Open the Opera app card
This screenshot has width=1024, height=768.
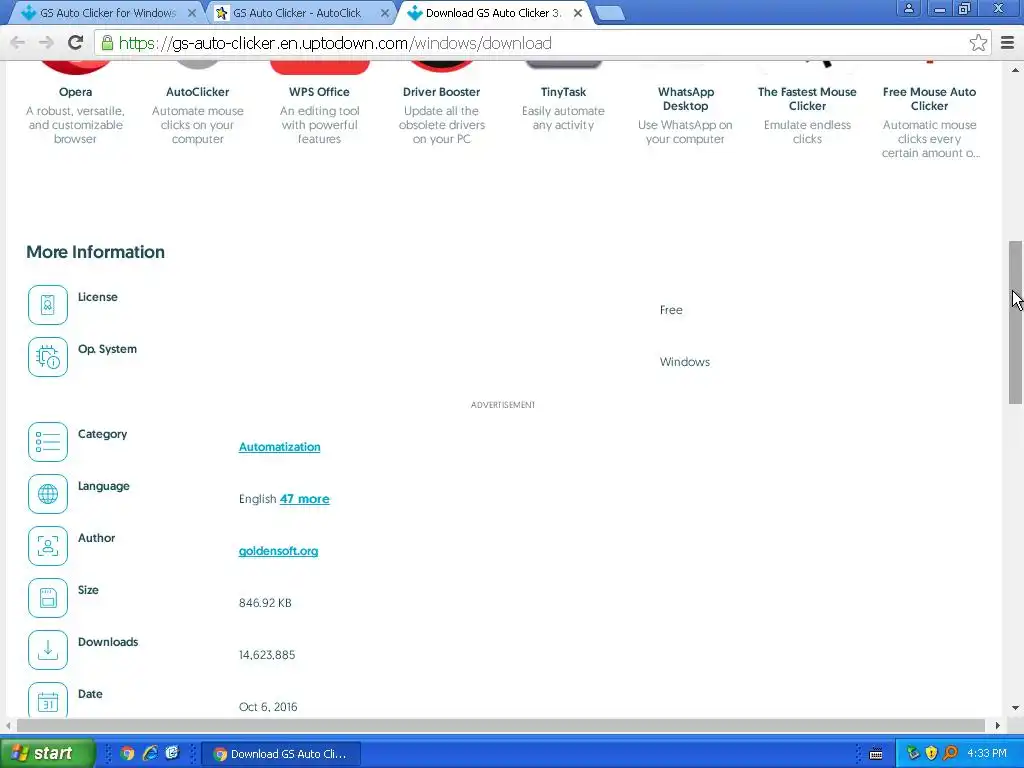point(75,101)
